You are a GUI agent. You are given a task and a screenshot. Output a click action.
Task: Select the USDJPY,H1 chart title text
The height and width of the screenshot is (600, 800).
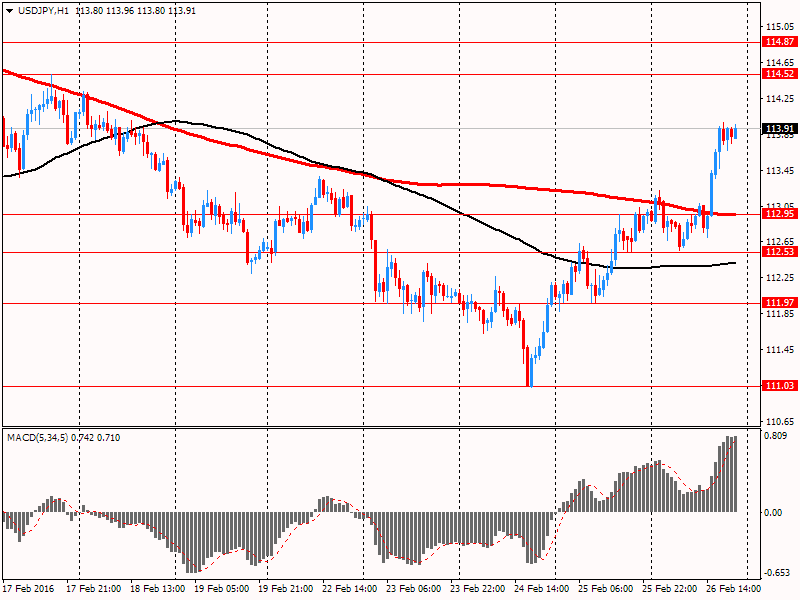pyautogui.click(x=43, y=11)
